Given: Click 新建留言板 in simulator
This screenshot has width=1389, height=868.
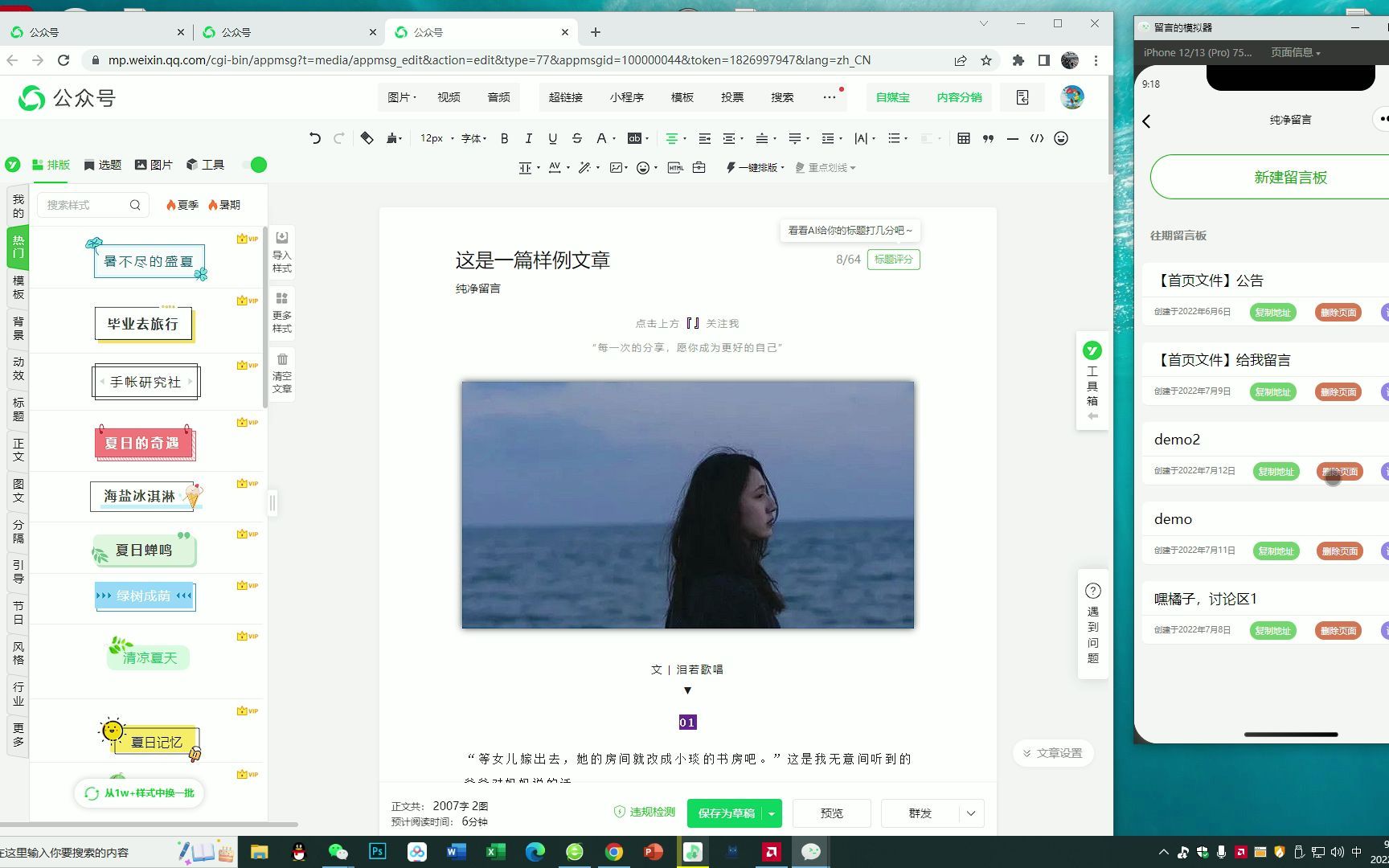Looking at the screenshot, I should [x=1289, y=178].
